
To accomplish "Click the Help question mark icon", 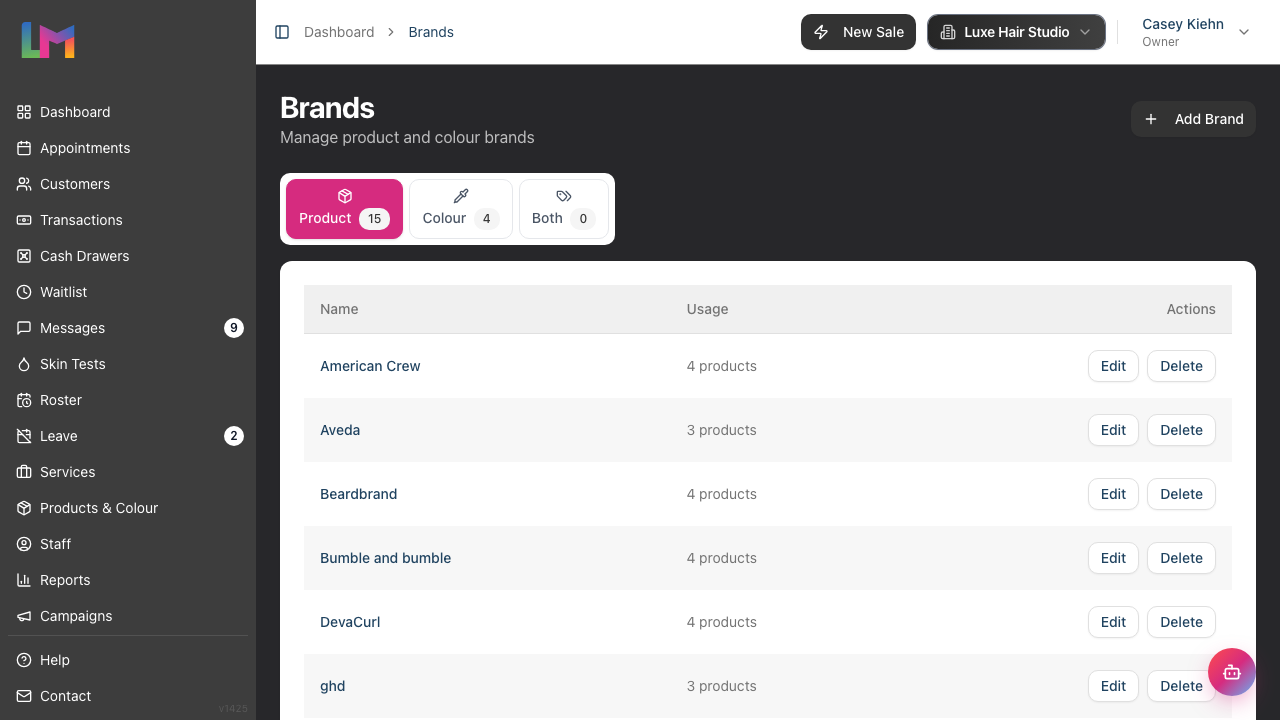I will 24,660.
